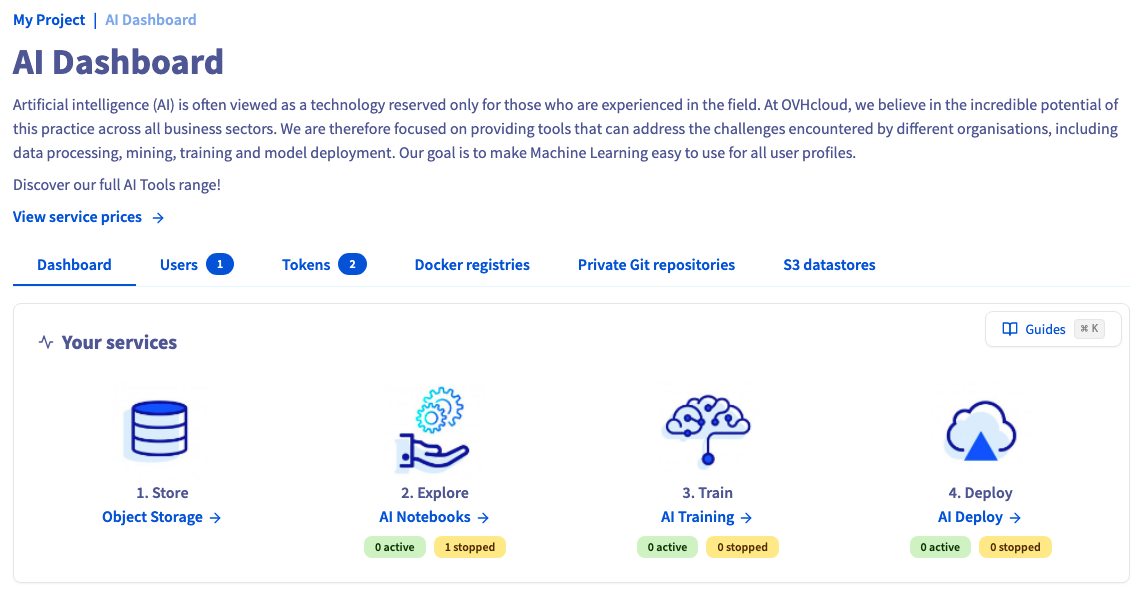Select the Docker registries tab
The width and height of the screenshot is (1139, 589).
472,265
